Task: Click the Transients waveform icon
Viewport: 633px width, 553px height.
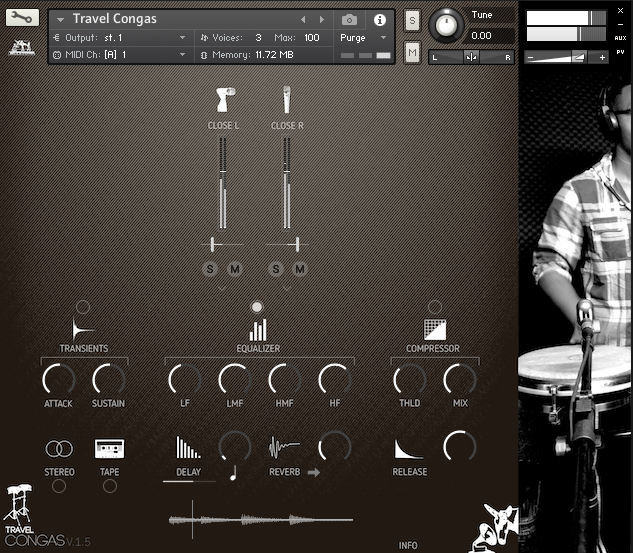Action: point(83,329)
